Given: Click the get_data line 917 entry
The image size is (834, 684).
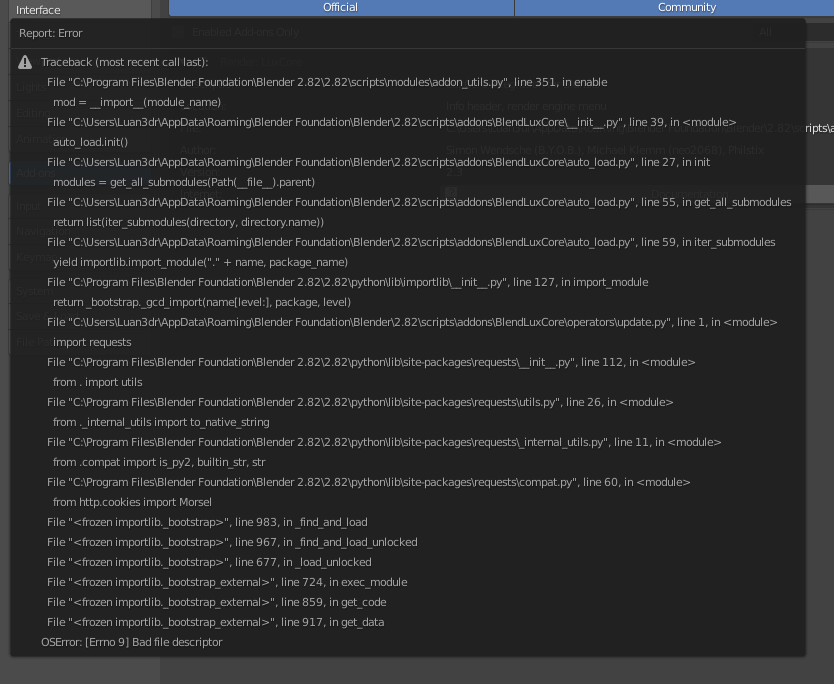Looking at the screenshot, I should [x=215, y=622].
